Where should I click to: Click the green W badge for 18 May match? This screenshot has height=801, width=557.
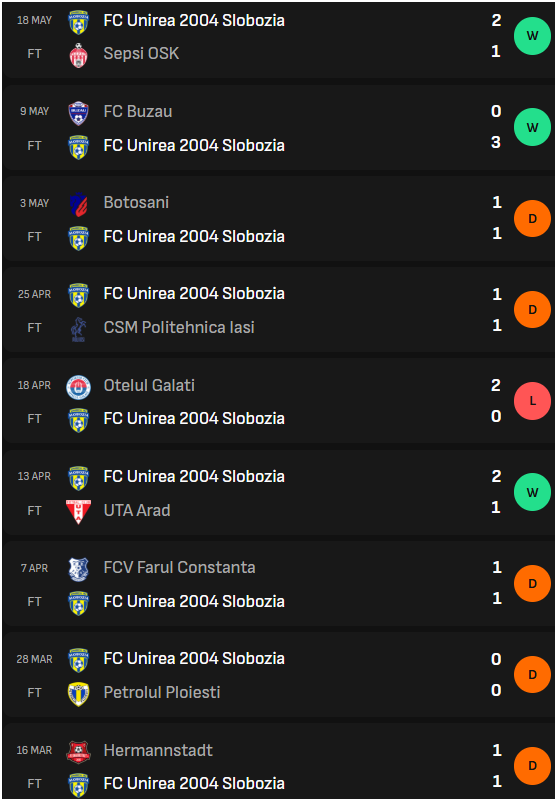(x=532, y=36)
